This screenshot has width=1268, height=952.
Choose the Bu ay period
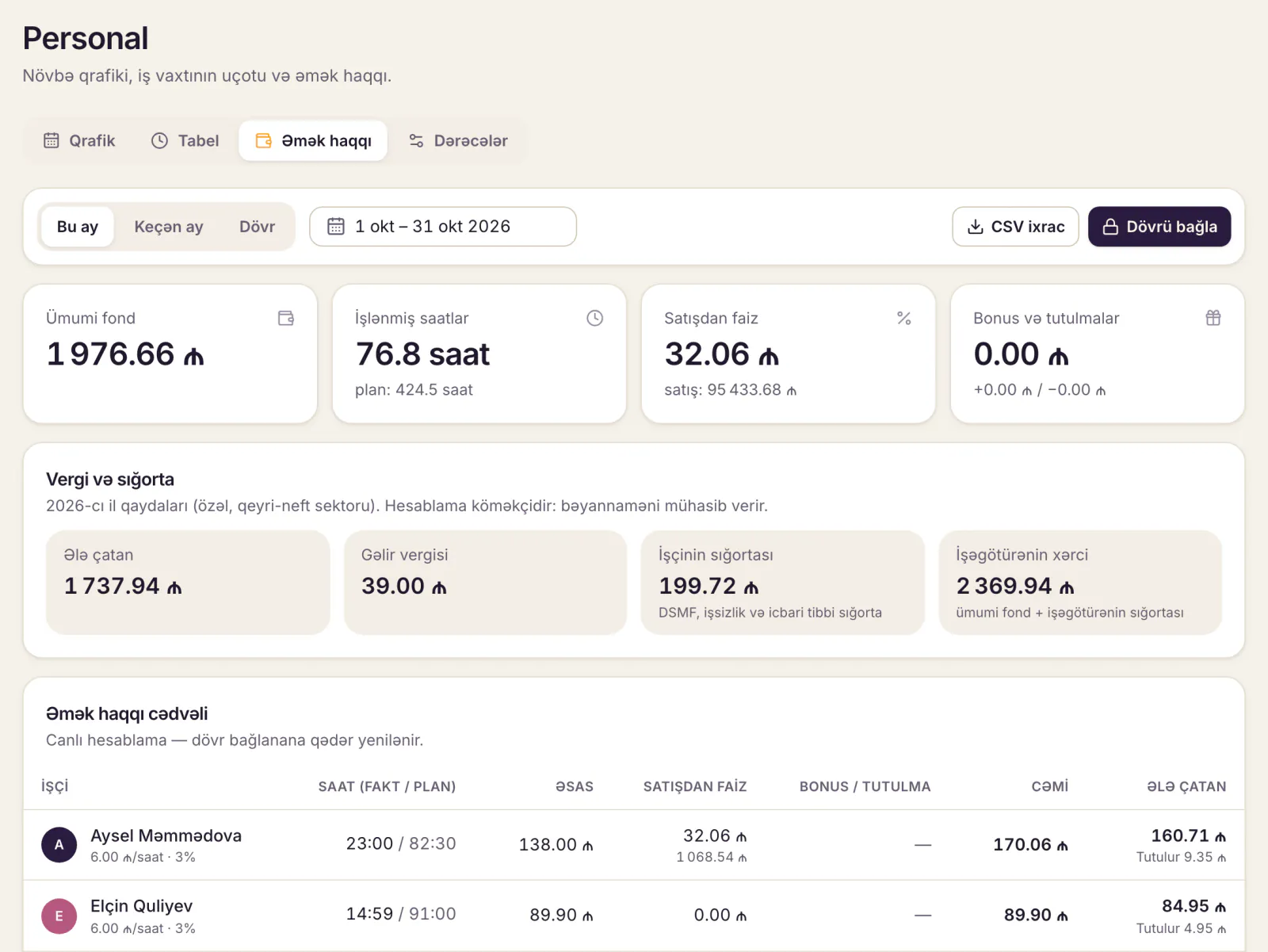click(x=78, y=227)
